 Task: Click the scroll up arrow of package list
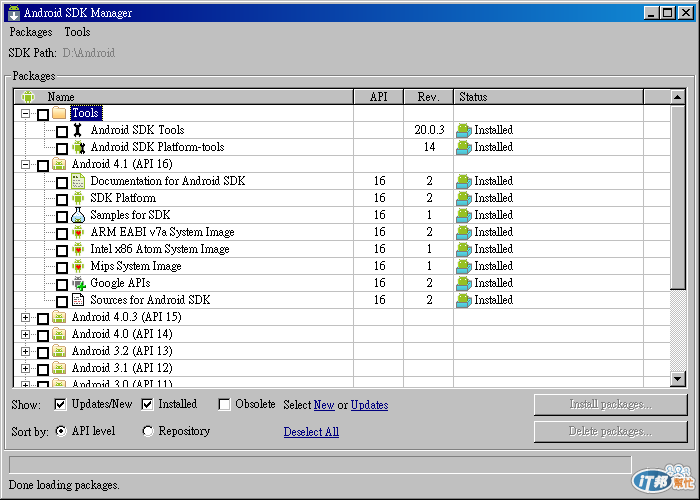(678, 97)
